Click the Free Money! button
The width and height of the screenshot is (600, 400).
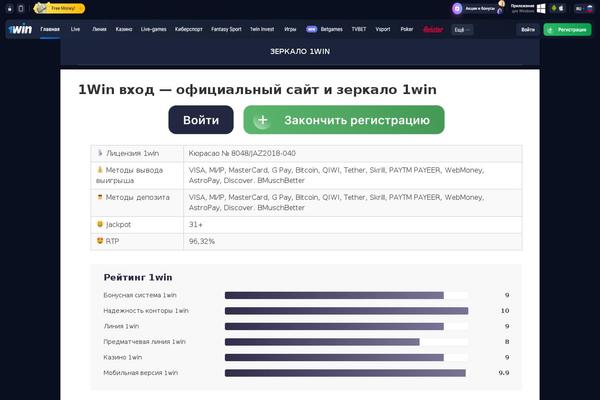click(x=59, y=8)
